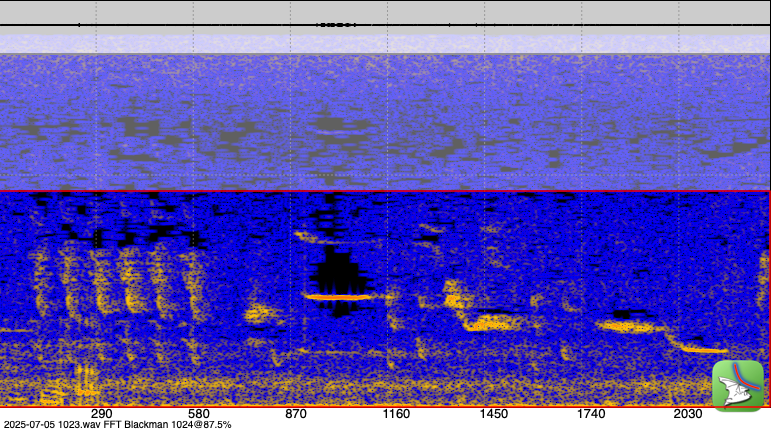Click the pale lavender band under the waveform
The height and width of the screenshot is (433, 771).
pyautogui.click(x=385, y=44)
